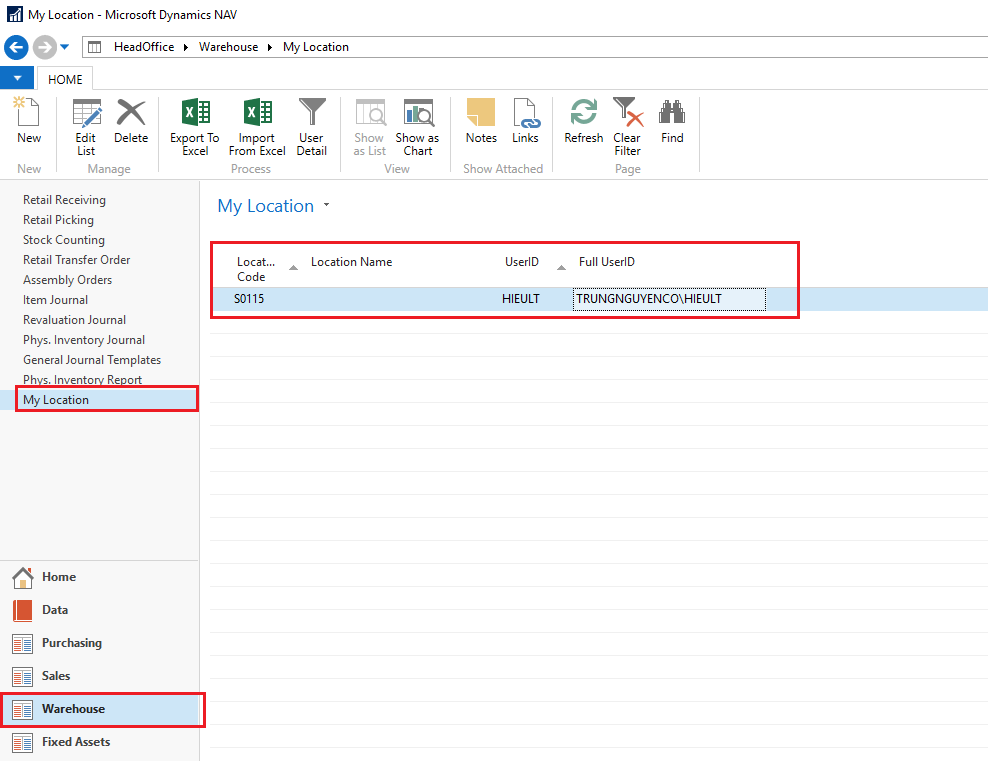Click Warehouse in the breadcrumb
This screenshot has width=988, height=761.
229,47
